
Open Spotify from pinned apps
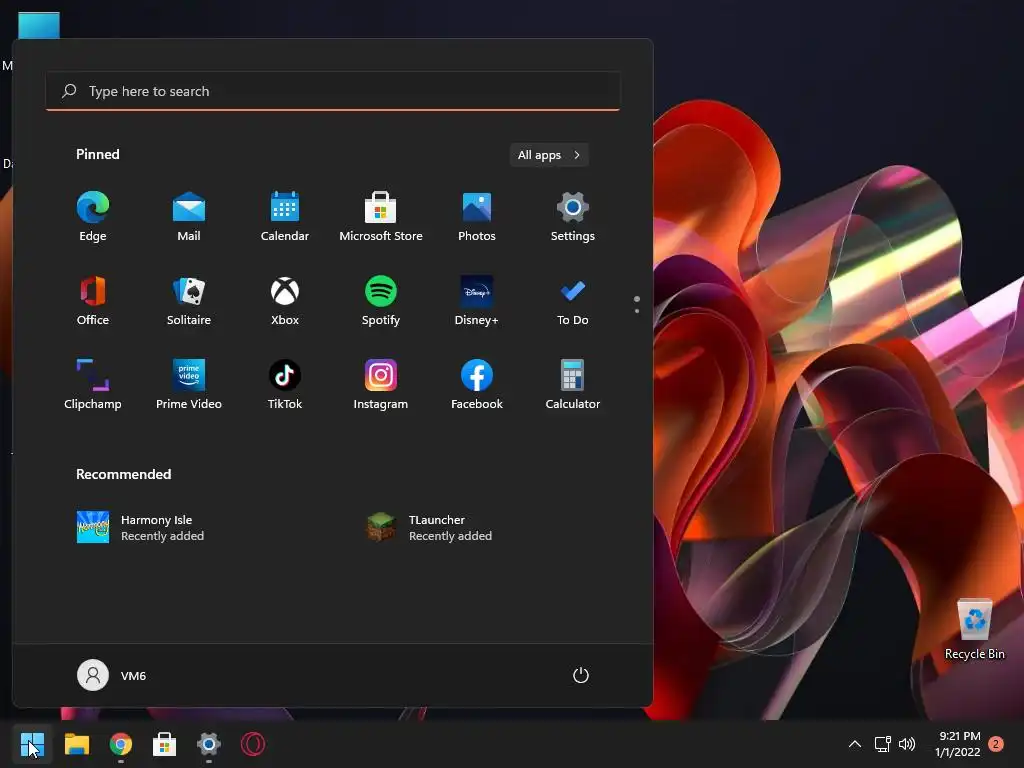381,300
